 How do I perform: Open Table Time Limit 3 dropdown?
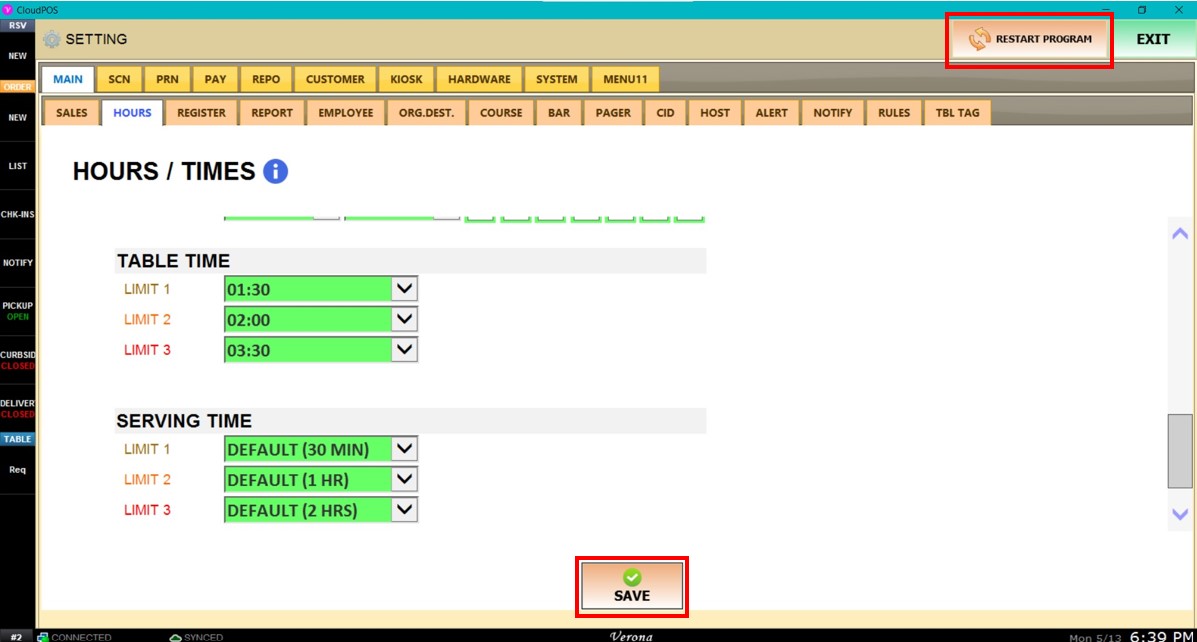tap(404, 350)
